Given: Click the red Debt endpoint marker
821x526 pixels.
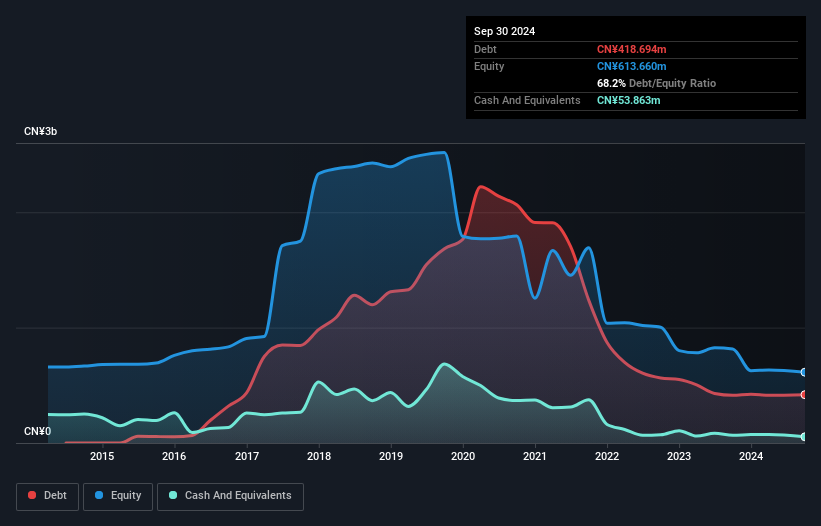Looking at the screenshot, I should (x=804, y=395).
